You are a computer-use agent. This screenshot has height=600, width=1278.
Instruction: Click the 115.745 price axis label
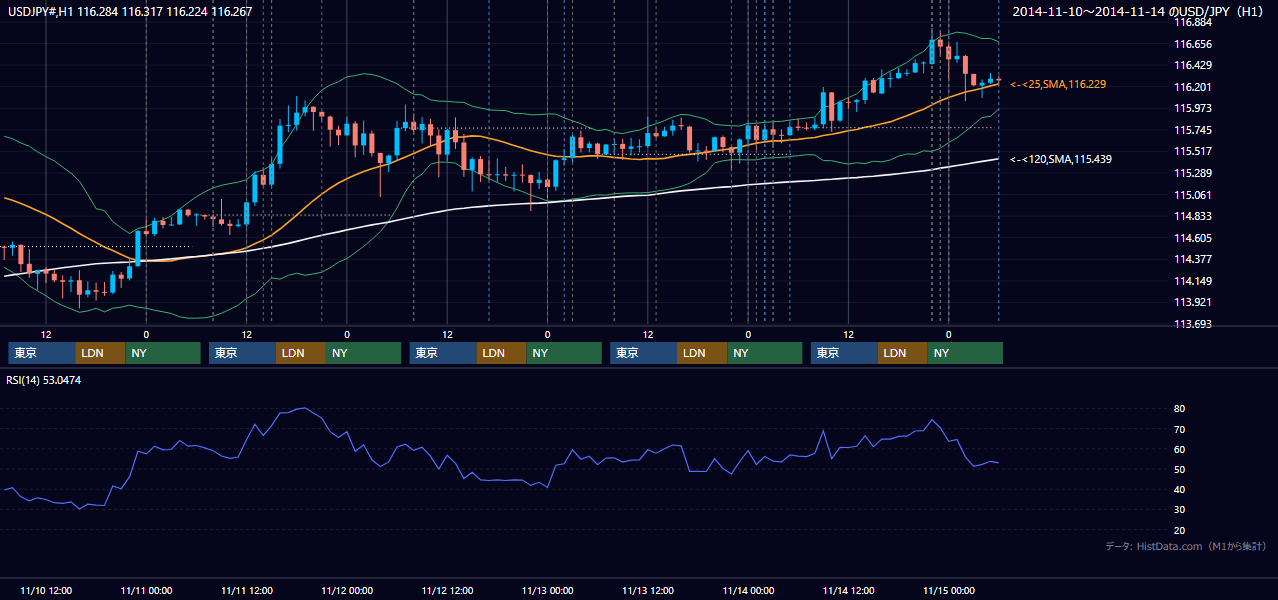coord(1192,130)
